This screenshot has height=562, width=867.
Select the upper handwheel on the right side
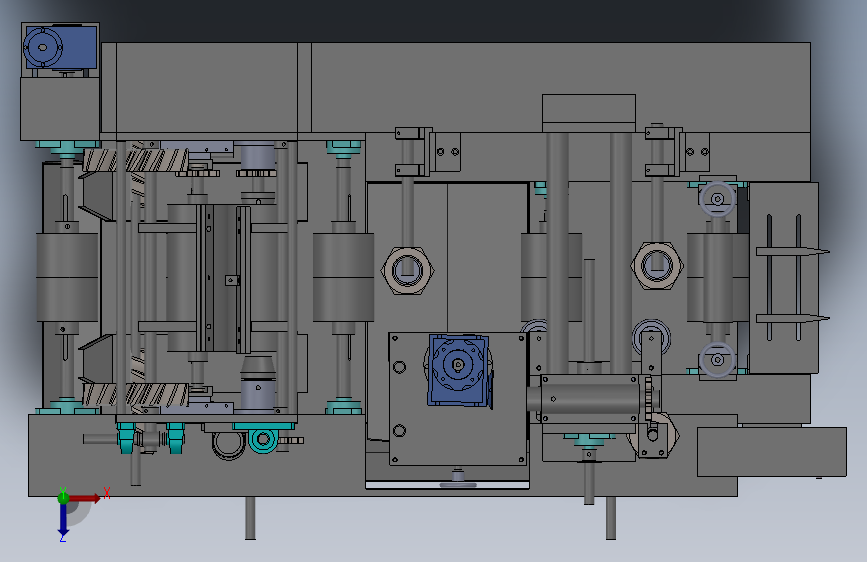tap(717, 199)
